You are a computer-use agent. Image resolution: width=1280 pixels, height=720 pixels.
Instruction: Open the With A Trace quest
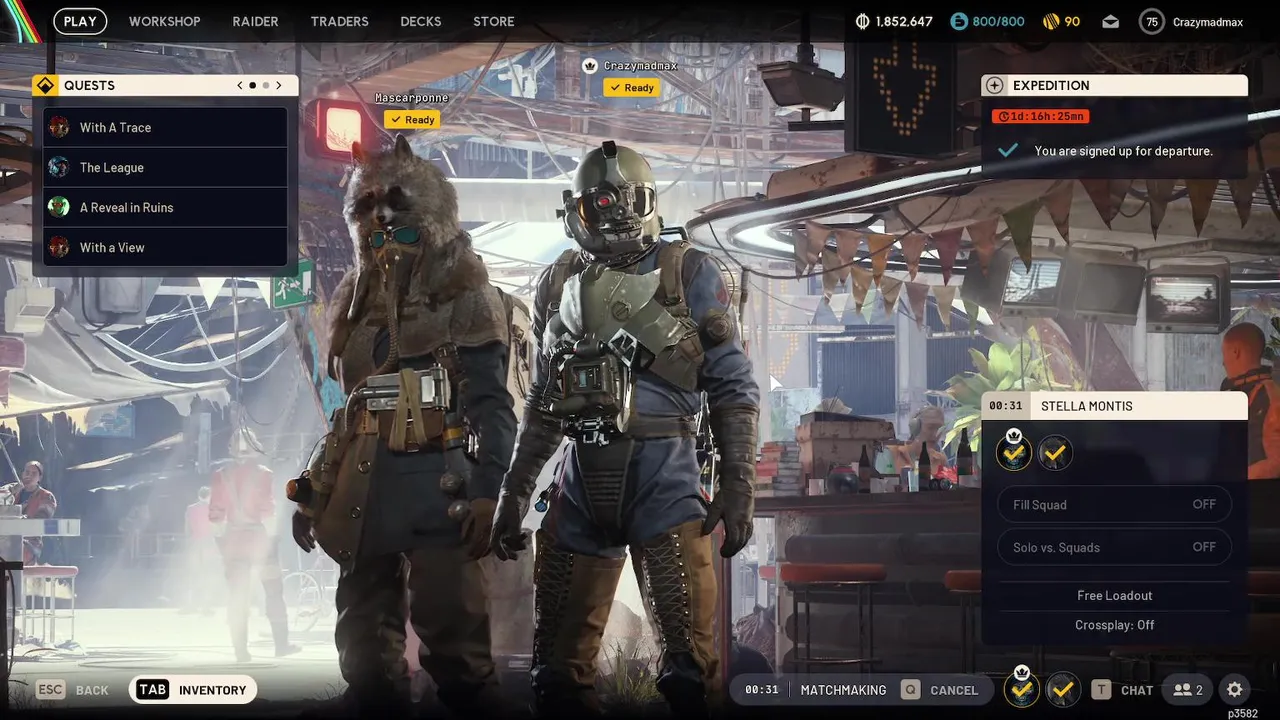pos(165,127)
